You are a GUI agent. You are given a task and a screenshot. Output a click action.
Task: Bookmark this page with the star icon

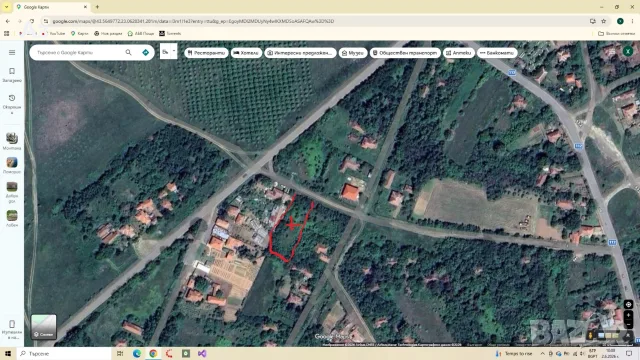(x=604, y=21)
